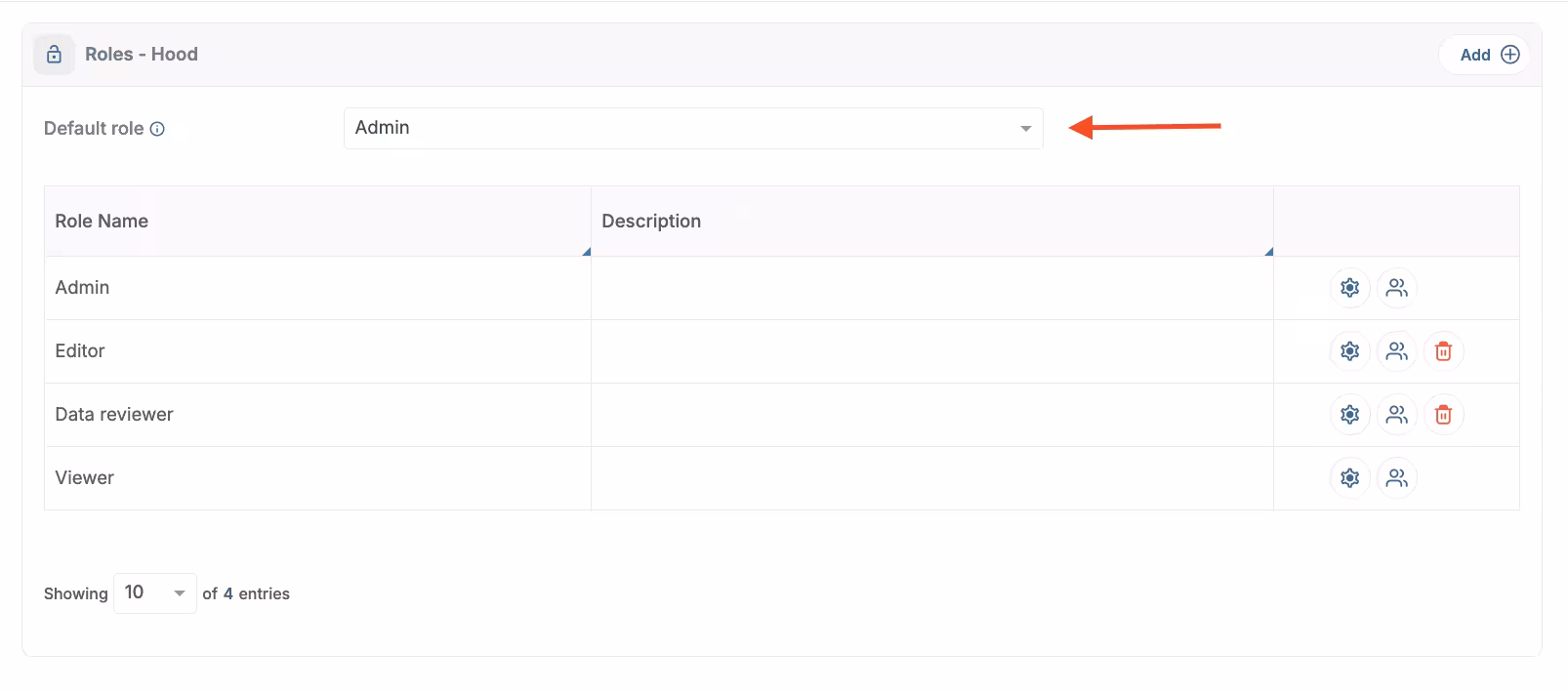Click the lock icon beside Roles - Hood

55,55
